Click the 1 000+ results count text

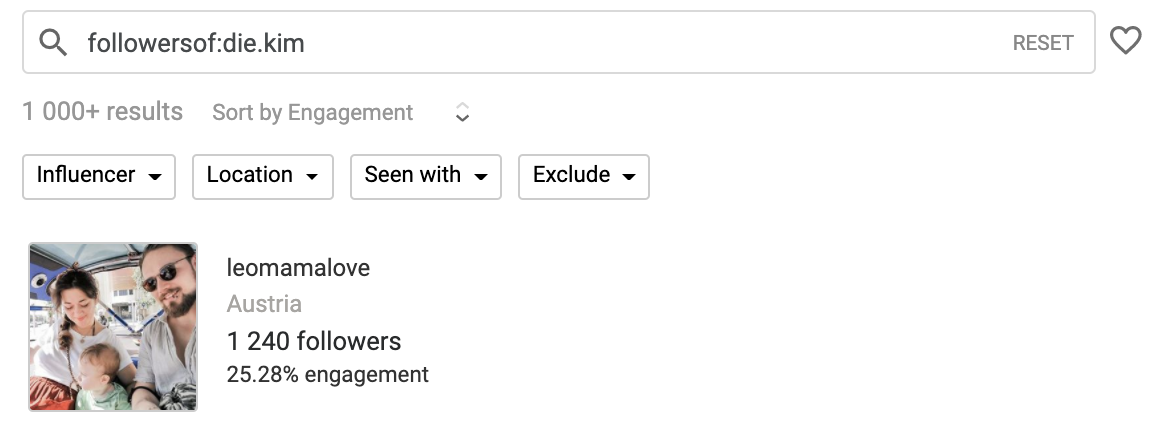[102, 112]
